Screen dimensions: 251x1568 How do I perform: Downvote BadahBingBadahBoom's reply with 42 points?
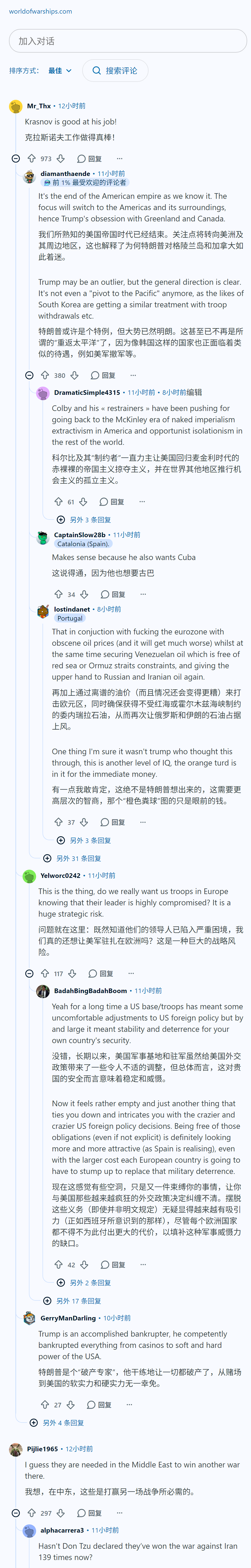(85, 1264)
